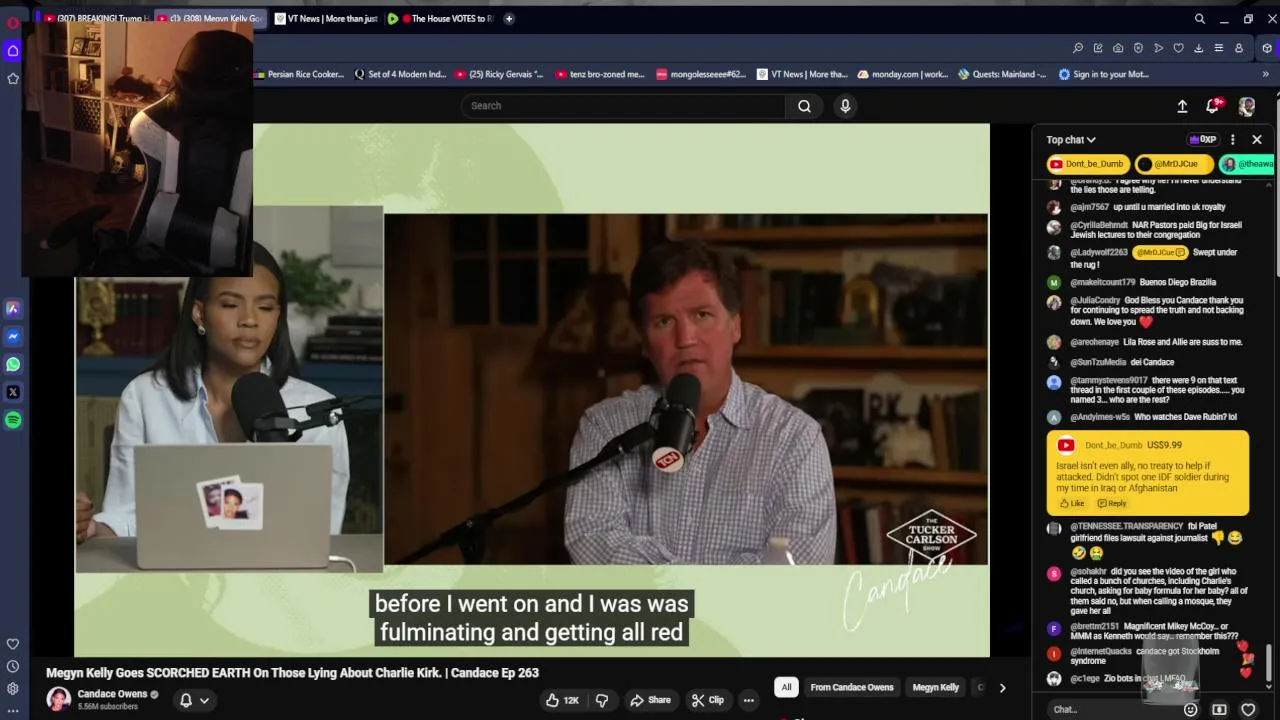Viewport: 1280px width, 720px height.
Task: Click the send/flow arrow icon in the address bar
Action: (1158, 48)
